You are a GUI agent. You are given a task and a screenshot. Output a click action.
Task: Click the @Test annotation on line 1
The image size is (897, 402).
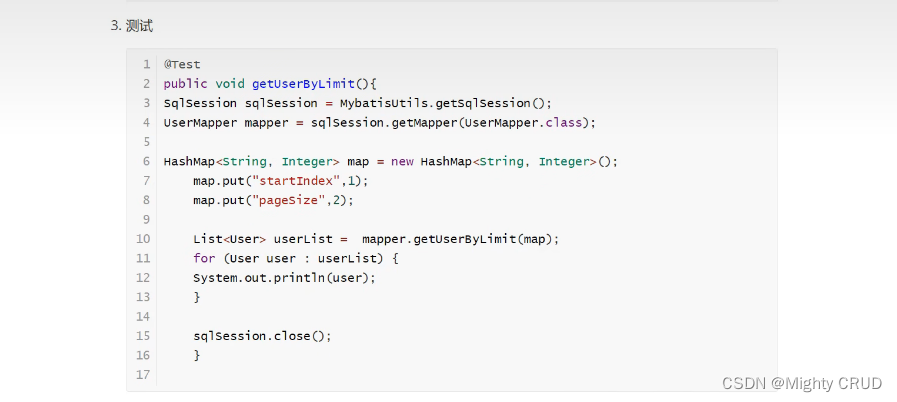pyautogui.click(x=182, y=64)
